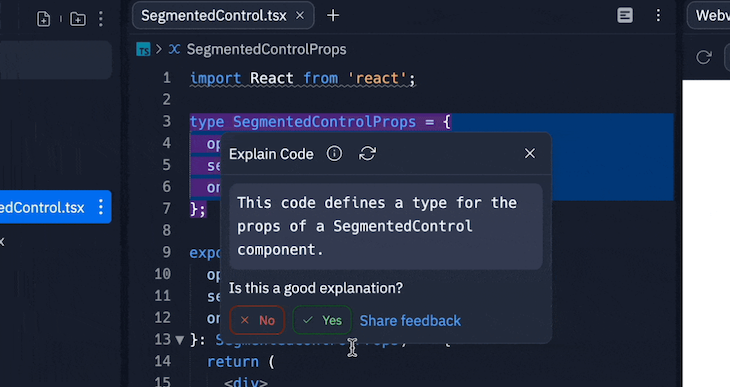Click the TS file icon in breadcrumb
This screenshot has width=730, height=387.
(143, 49)
